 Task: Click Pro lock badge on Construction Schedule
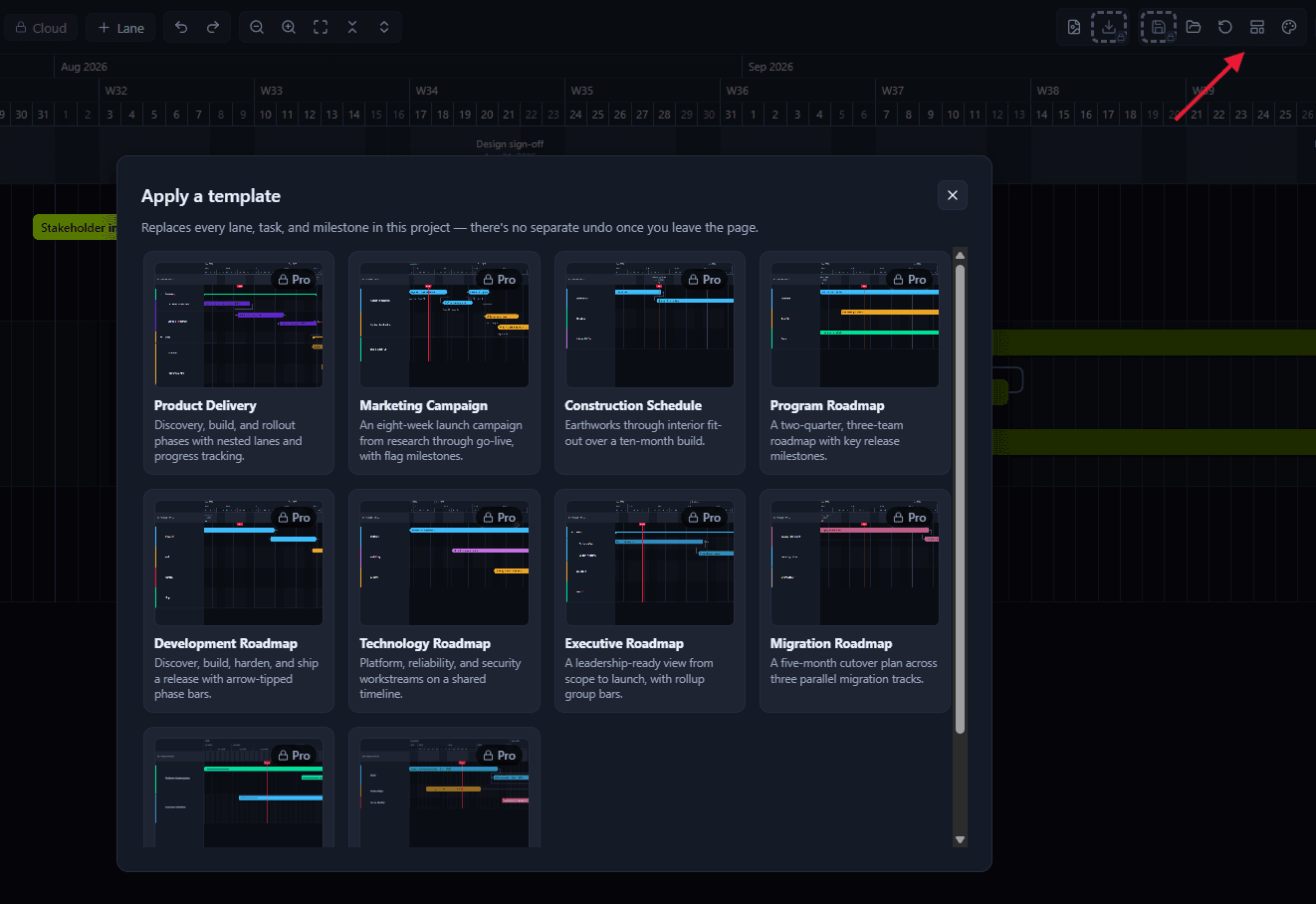705,280
